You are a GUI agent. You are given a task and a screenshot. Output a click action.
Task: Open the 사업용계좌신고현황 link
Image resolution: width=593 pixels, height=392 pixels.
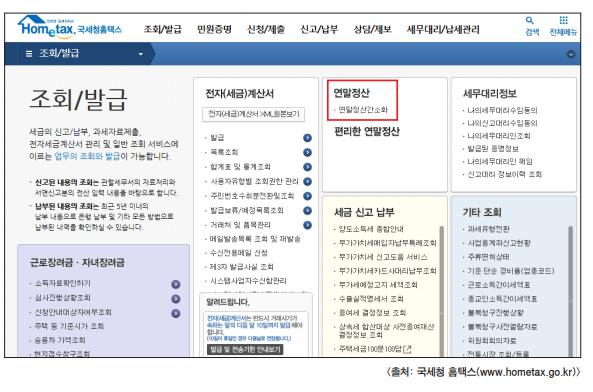499,243
